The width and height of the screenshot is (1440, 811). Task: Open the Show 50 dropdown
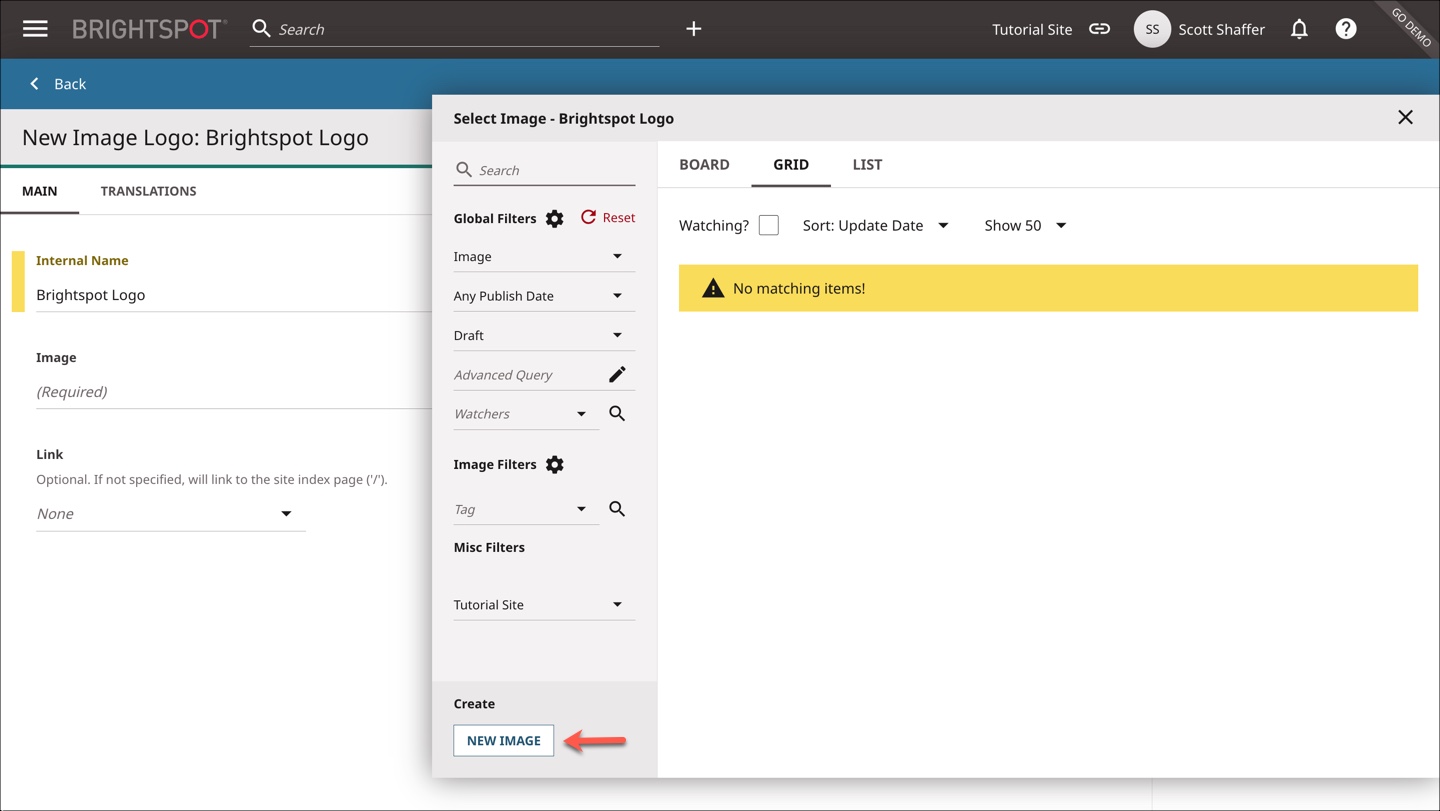[x=1025, y=225]
